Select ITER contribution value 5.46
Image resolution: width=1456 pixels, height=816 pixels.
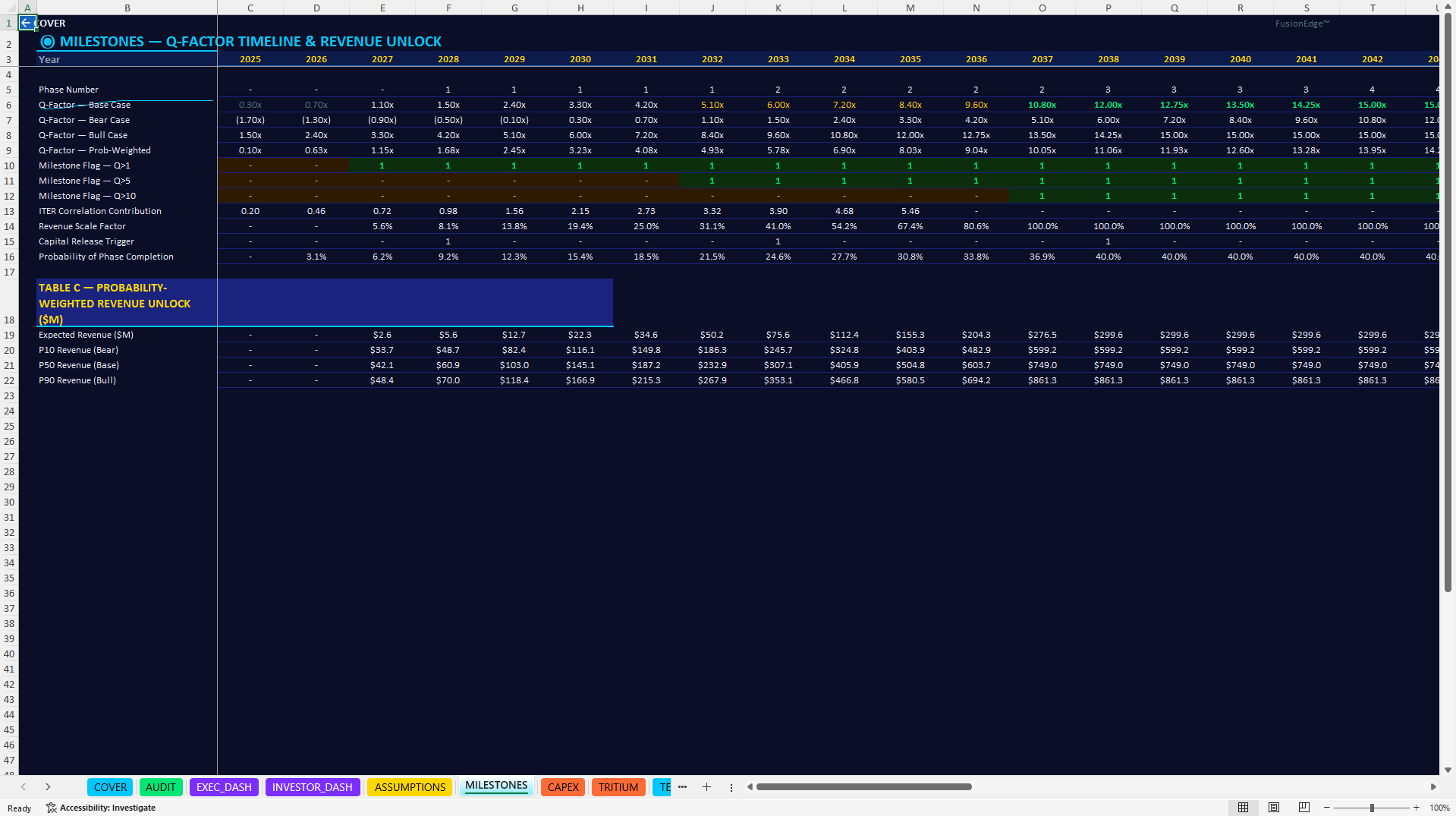click(910, 211)
